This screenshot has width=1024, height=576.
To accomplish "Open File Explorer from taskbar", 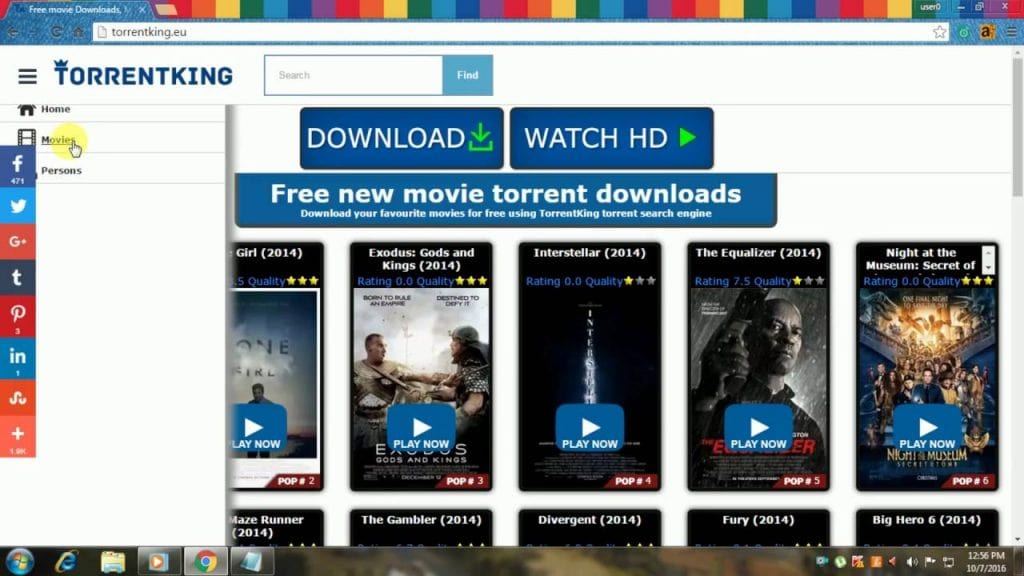I will [x=112, y=562].
